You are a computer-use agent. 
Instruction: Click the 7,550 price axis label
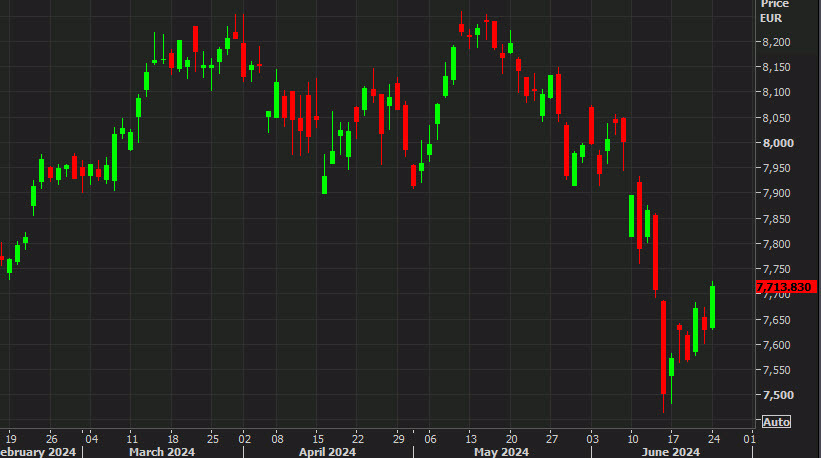[x=776, y=370]
